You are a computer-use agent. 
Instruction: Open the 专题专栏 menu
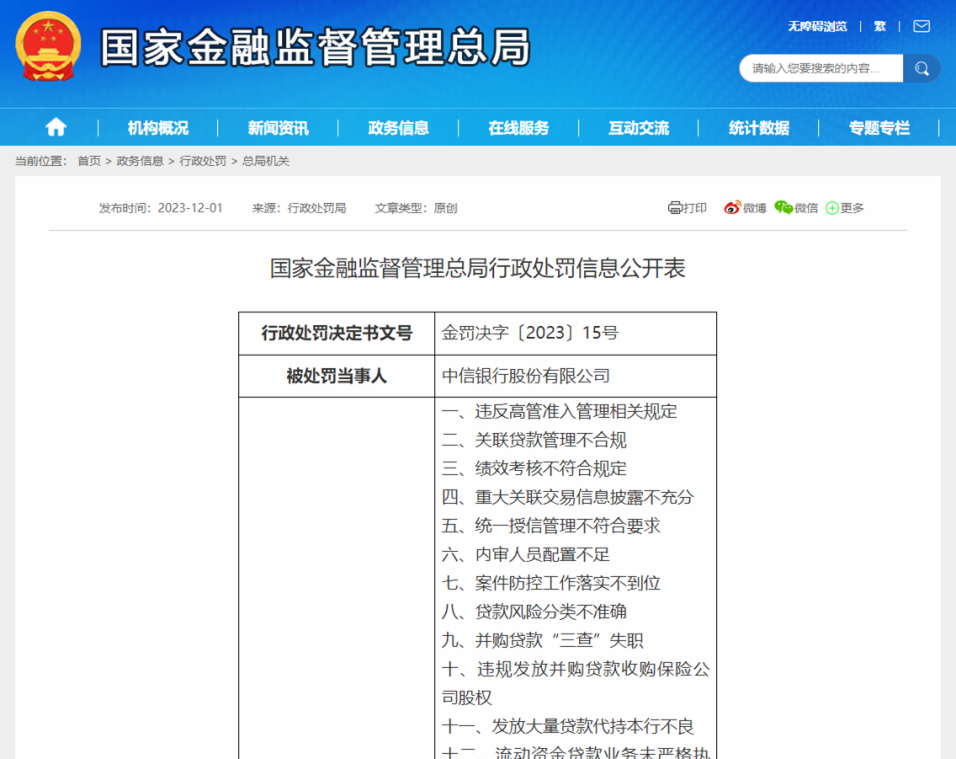879,128
